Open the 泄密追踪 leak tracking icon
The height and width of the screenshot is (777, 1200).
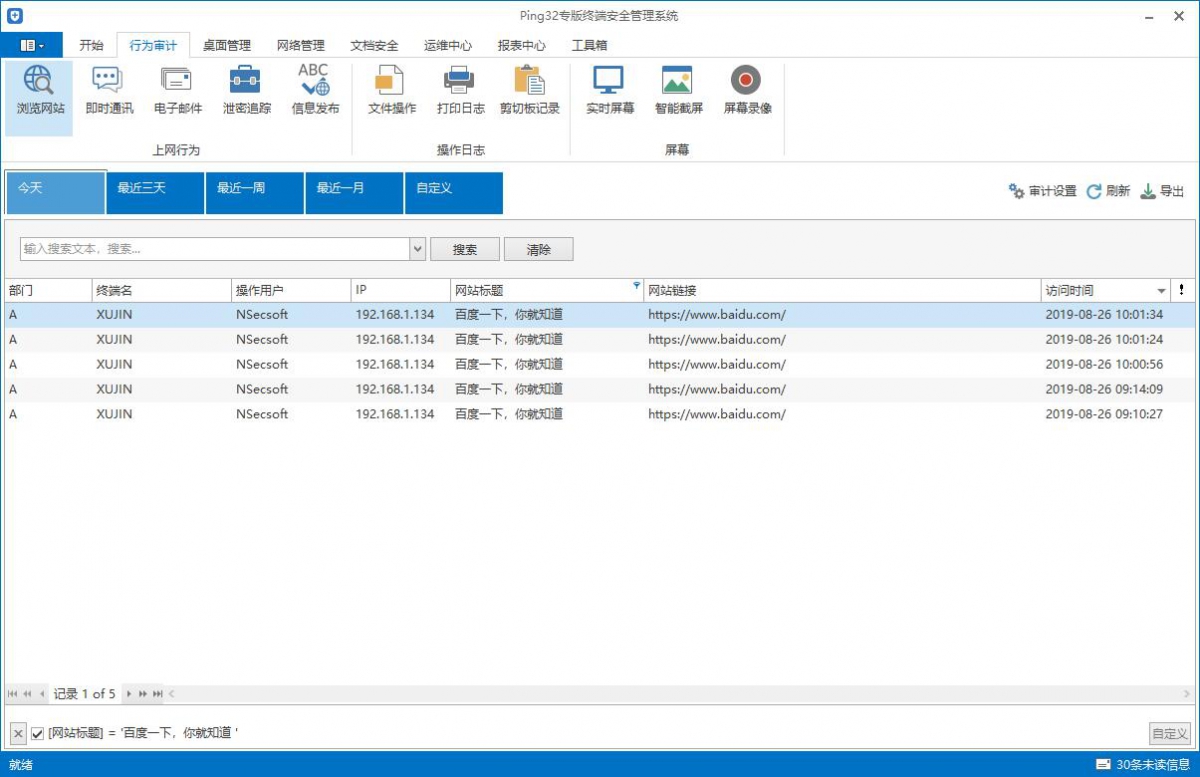[x=246, y=92]
